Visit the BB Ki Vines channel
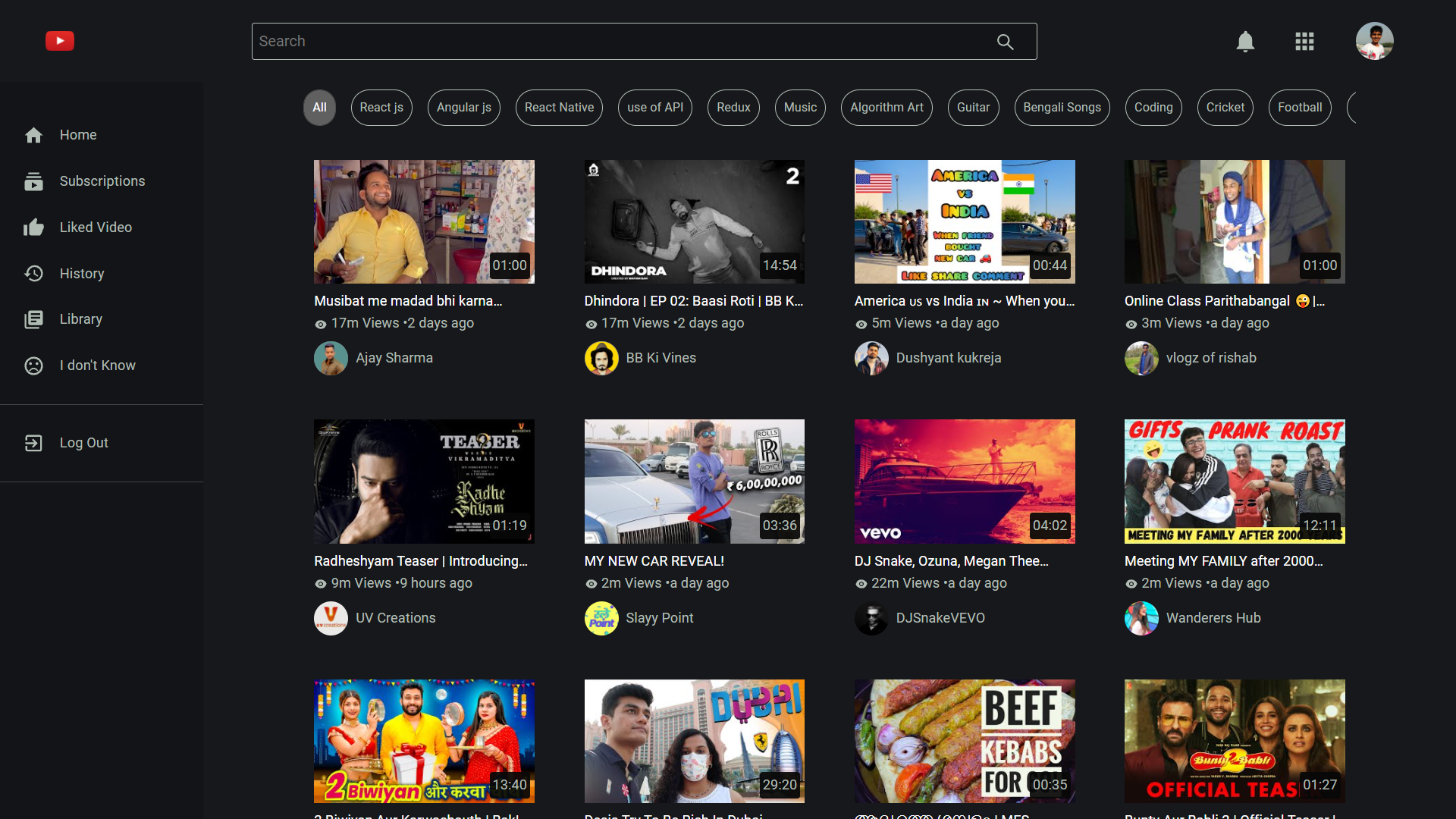1456x819 pixels. tap(661, 358)
